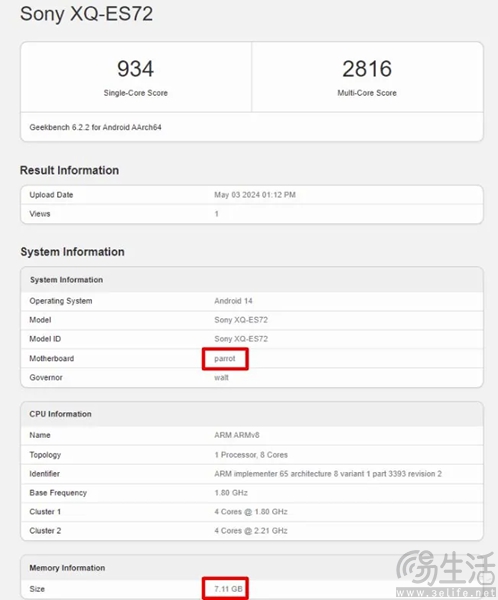The image size is (498, 600).
Task: Click the Cluster 1 row label
Action: [45, 512]
